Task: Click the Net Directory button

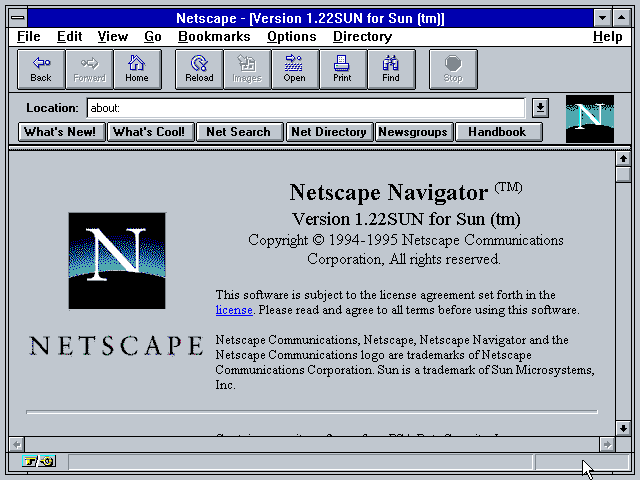Action: [x=329, y=132]
